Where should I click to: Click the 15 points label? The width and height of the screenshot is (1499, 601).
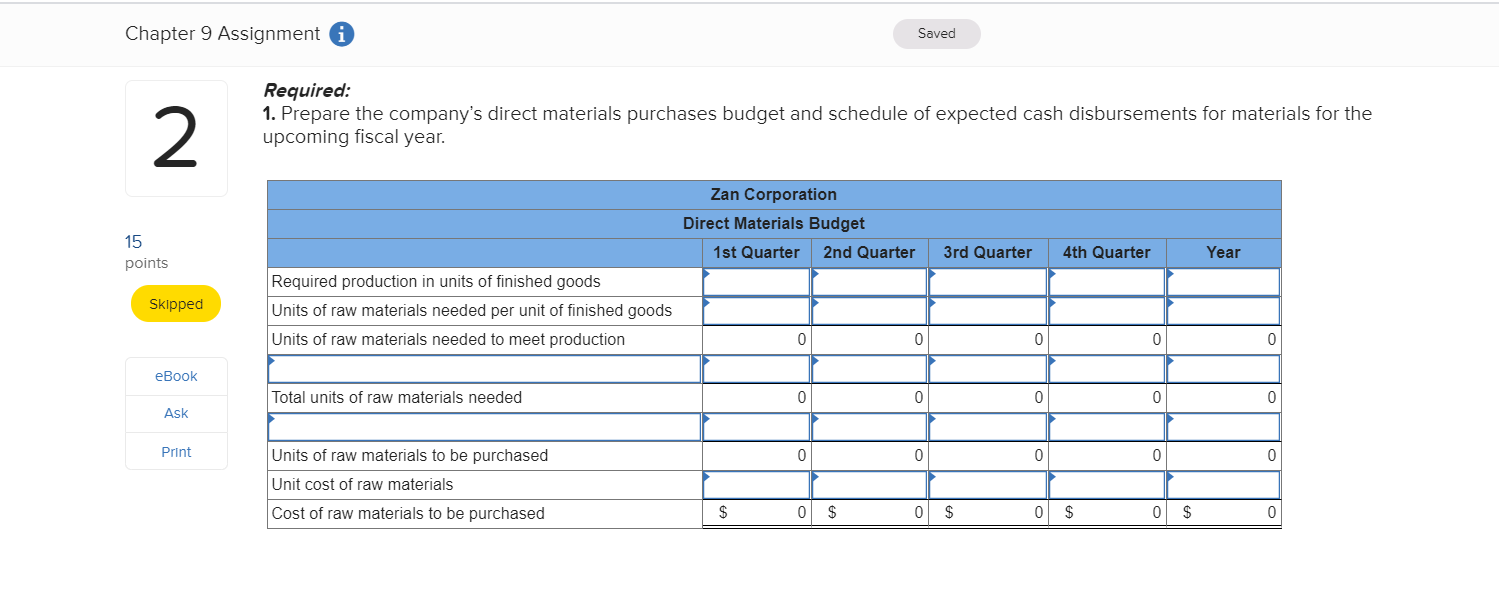click(x=146, y=252)
